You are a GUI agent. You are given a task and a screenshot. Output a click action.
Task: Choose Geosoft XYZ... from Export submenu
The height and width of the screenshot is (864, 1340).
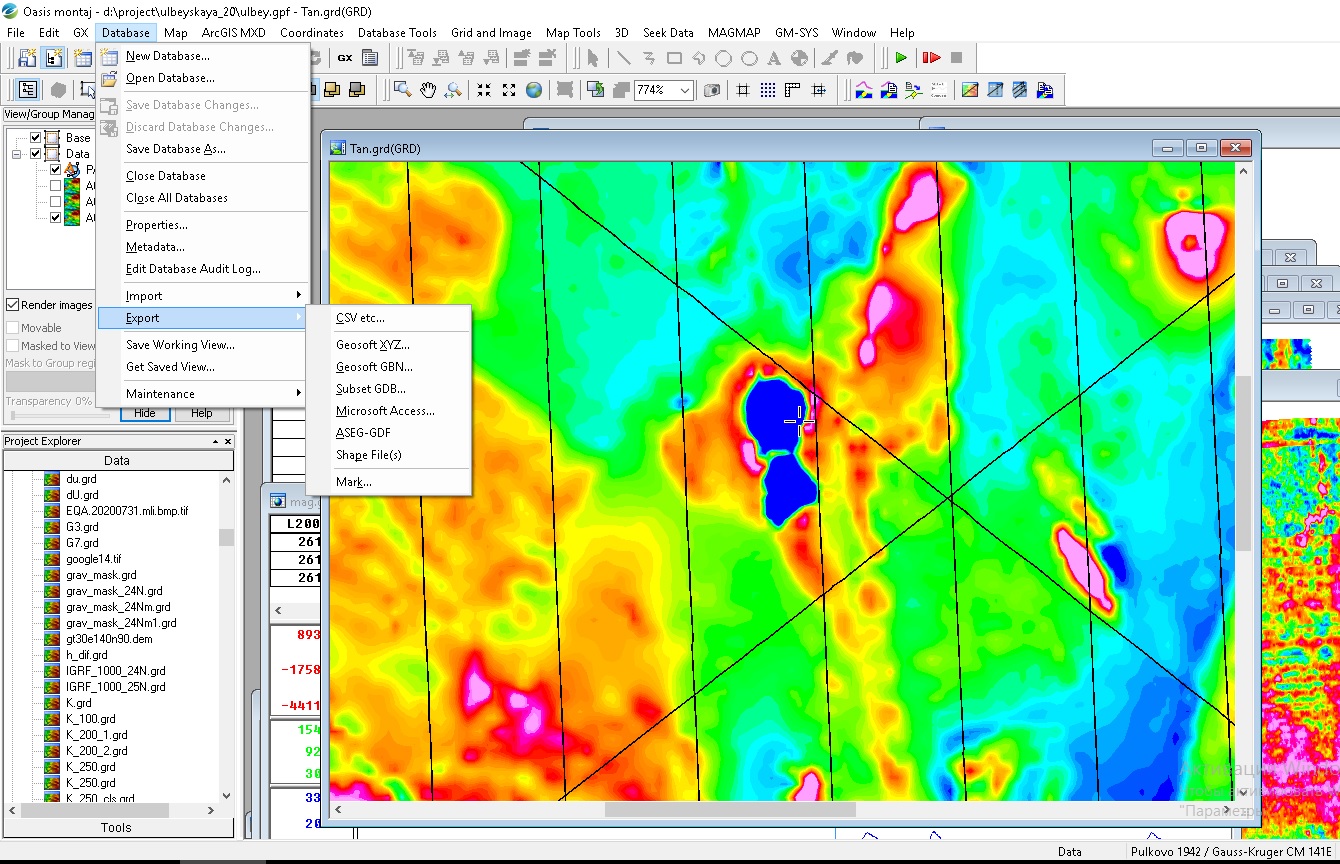coord(373,345)
